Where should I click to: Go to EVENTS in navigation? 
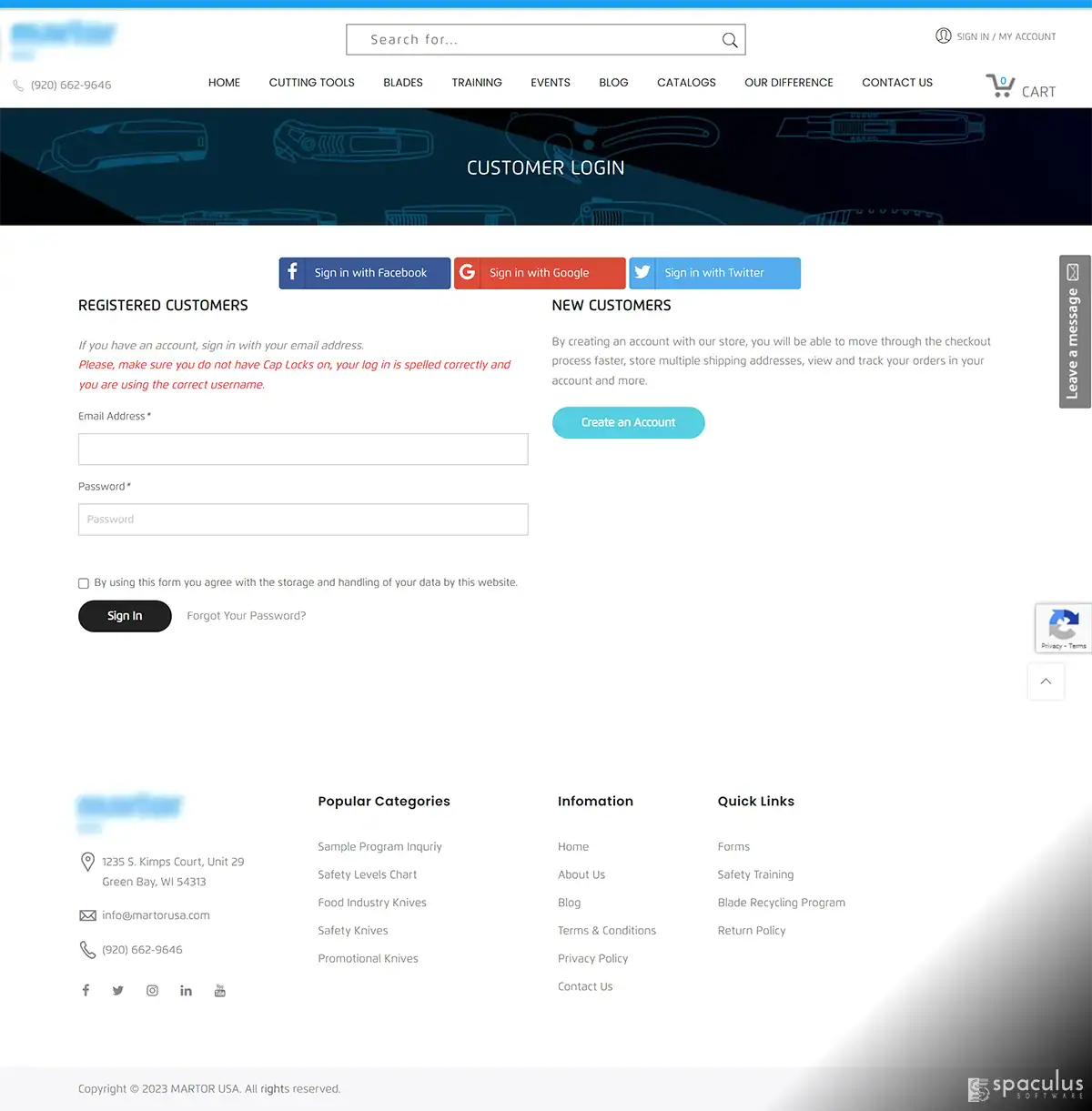[551, 83]
